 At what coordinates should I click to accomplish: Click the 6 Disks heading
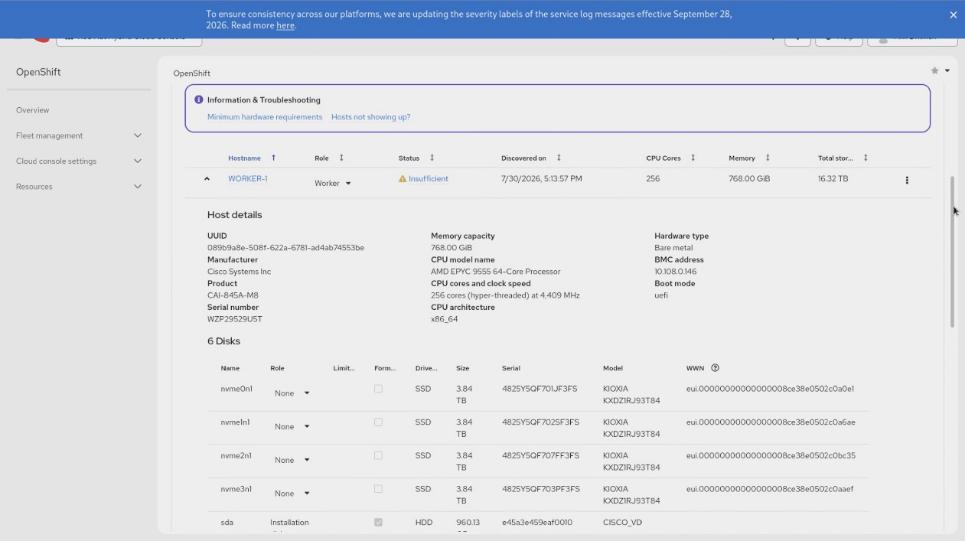223,341
